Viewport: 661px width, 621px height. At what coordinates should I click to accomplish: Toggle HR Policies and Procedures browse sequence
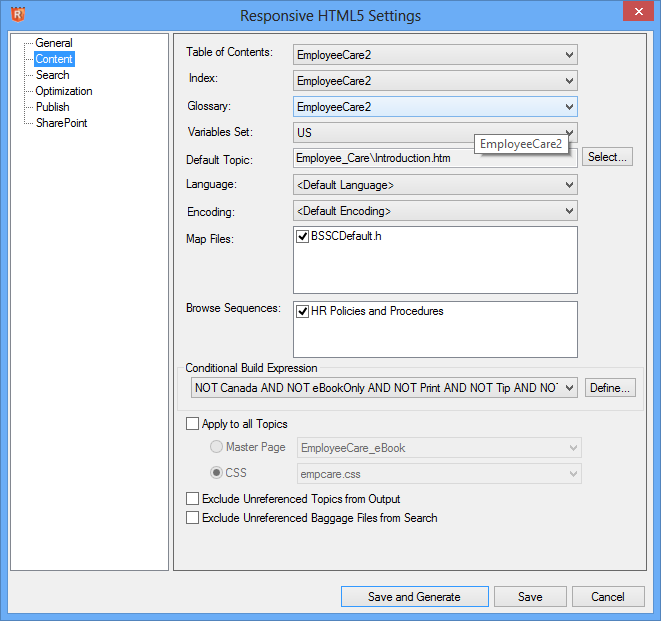tap(302, 311)
